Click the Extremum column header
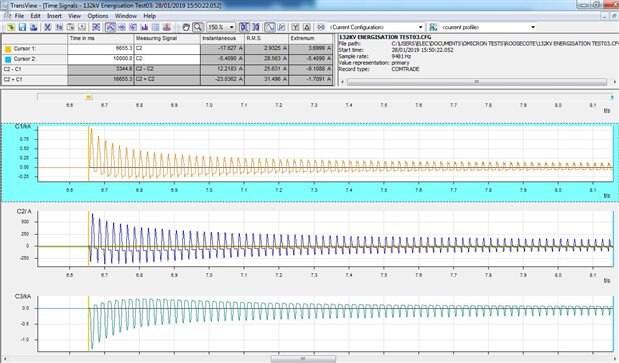 pyautogui.click(x=311, y=39)
